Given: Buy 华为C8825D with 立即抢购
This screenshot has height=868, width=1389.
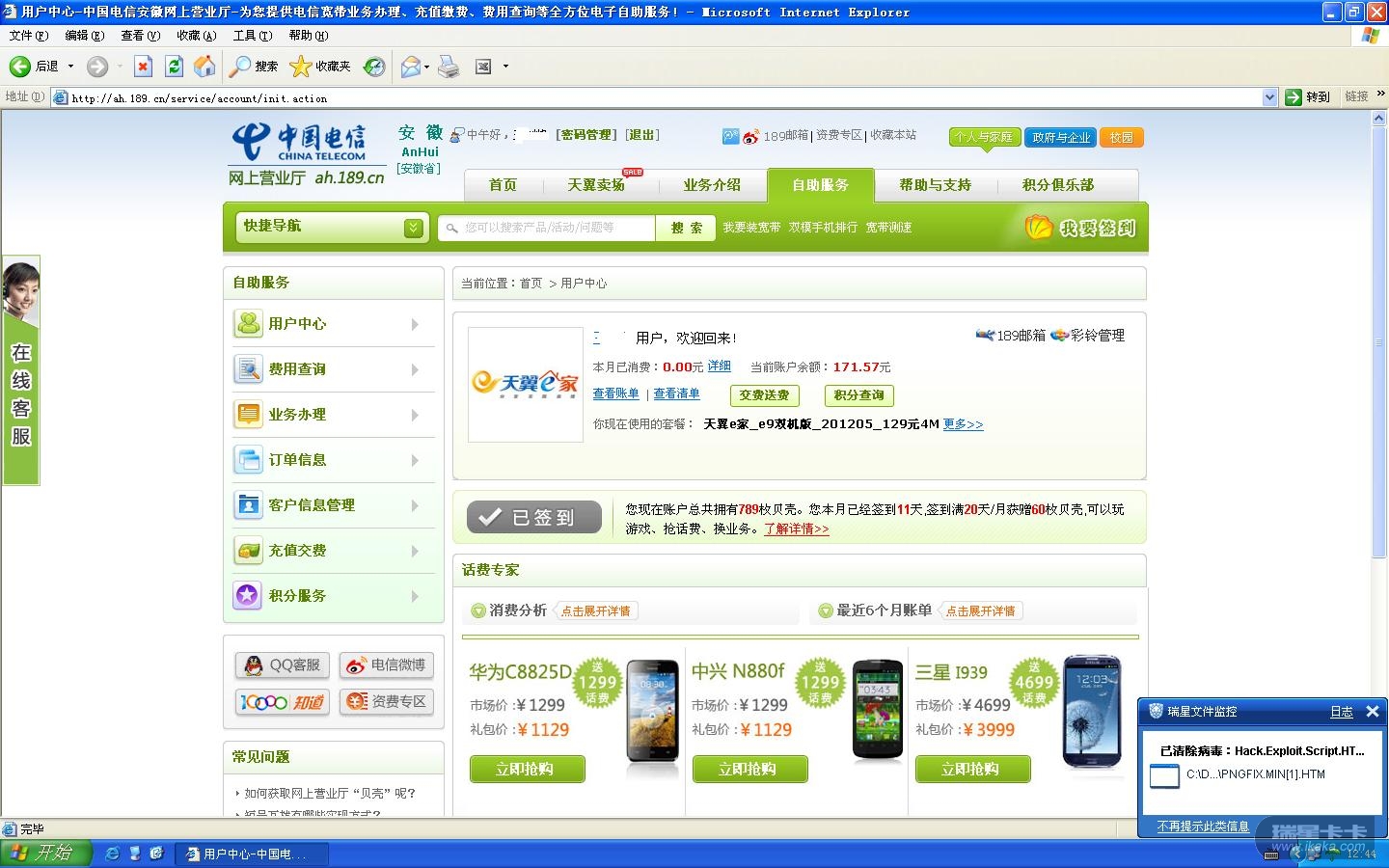Looking at the screenshot, I should (527, 769).
